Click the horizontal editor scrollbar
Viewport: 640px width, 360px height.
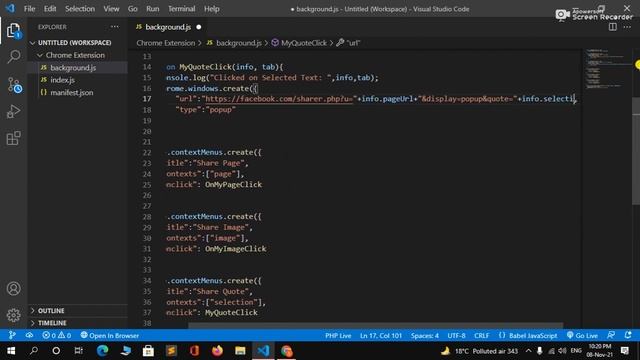coord(376,326)
